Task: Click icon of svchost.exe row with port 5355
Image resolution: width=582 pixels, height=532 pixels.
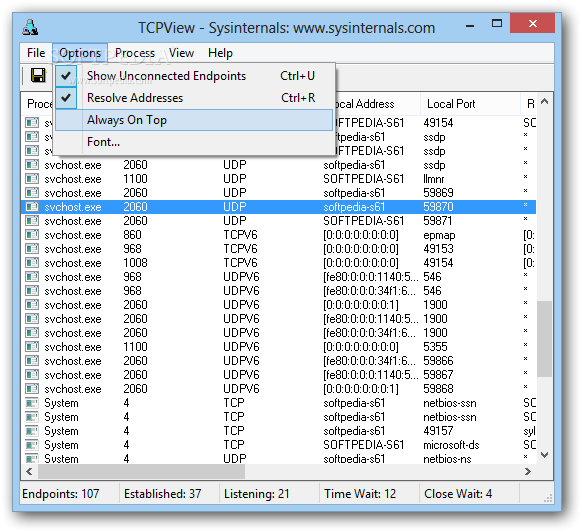Action: click(x=32, y=347)
